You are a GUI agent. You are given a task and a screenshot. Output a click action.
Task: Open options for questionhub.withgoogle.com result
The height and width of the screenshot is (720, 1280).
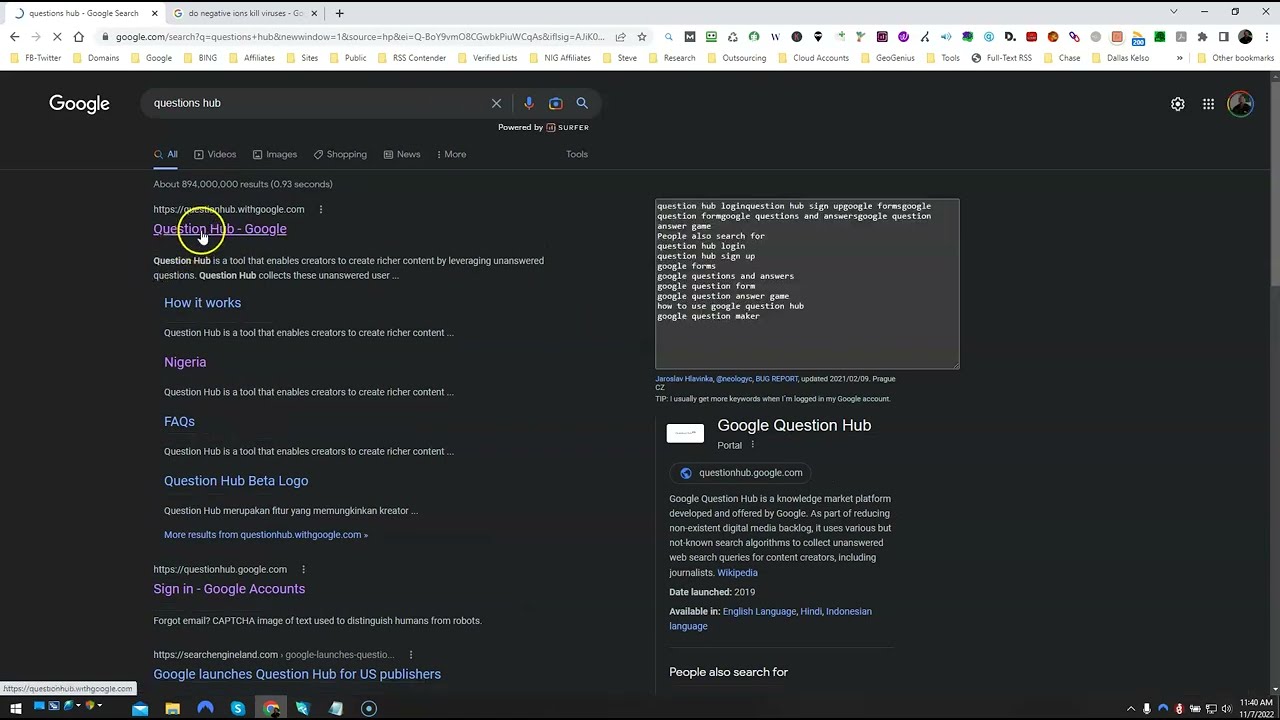pos(320,209)
